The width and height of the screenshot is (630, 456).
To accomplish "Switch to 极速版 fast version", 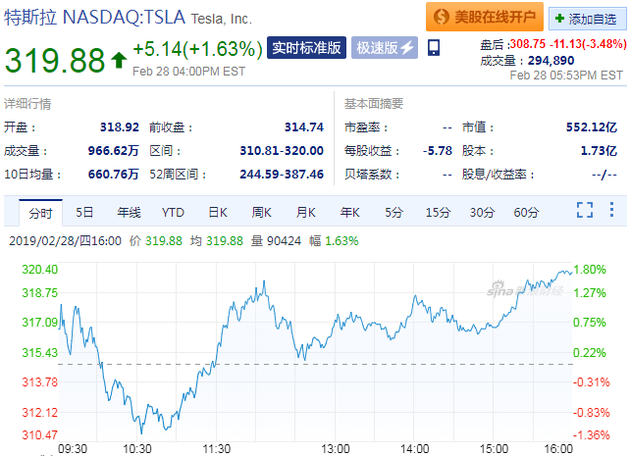I will 385,48.
